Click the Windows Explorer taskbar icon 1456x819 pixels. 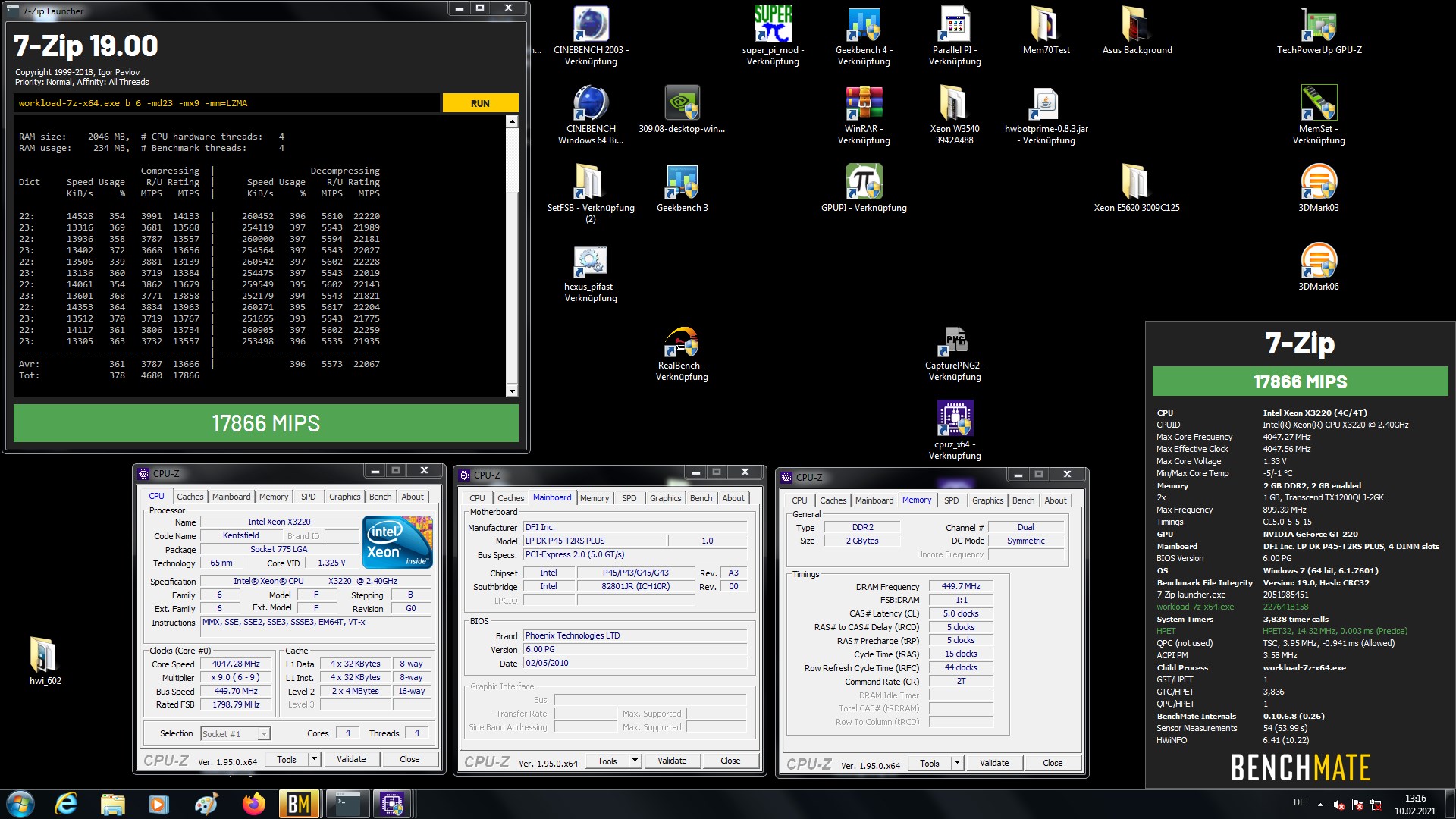(112, 804)
